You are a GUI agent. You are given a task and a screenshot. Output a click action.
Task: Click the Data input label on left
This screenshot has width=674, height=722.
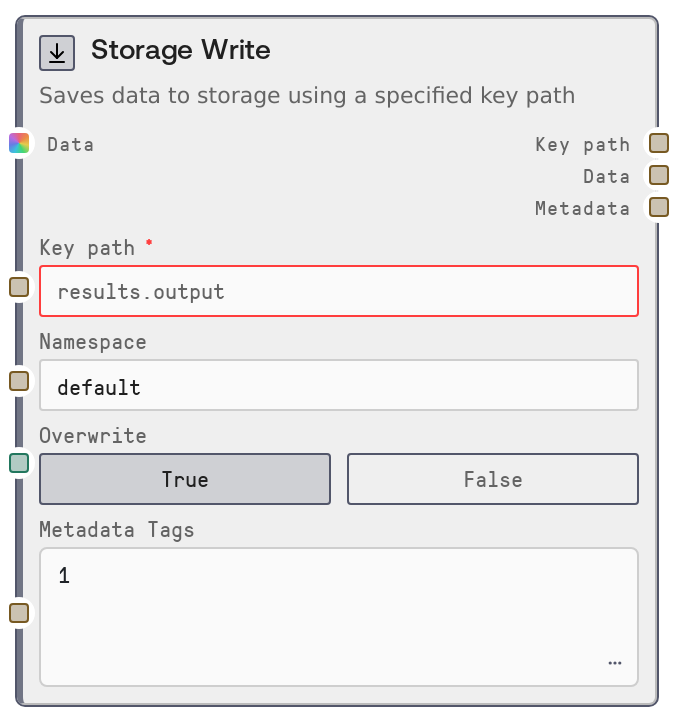coord(71,144)
